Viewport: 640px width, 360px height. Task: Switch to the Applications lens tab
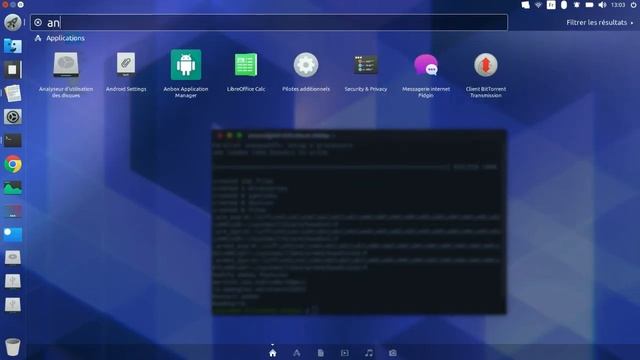pyautogui.click(x=297, y=353)
